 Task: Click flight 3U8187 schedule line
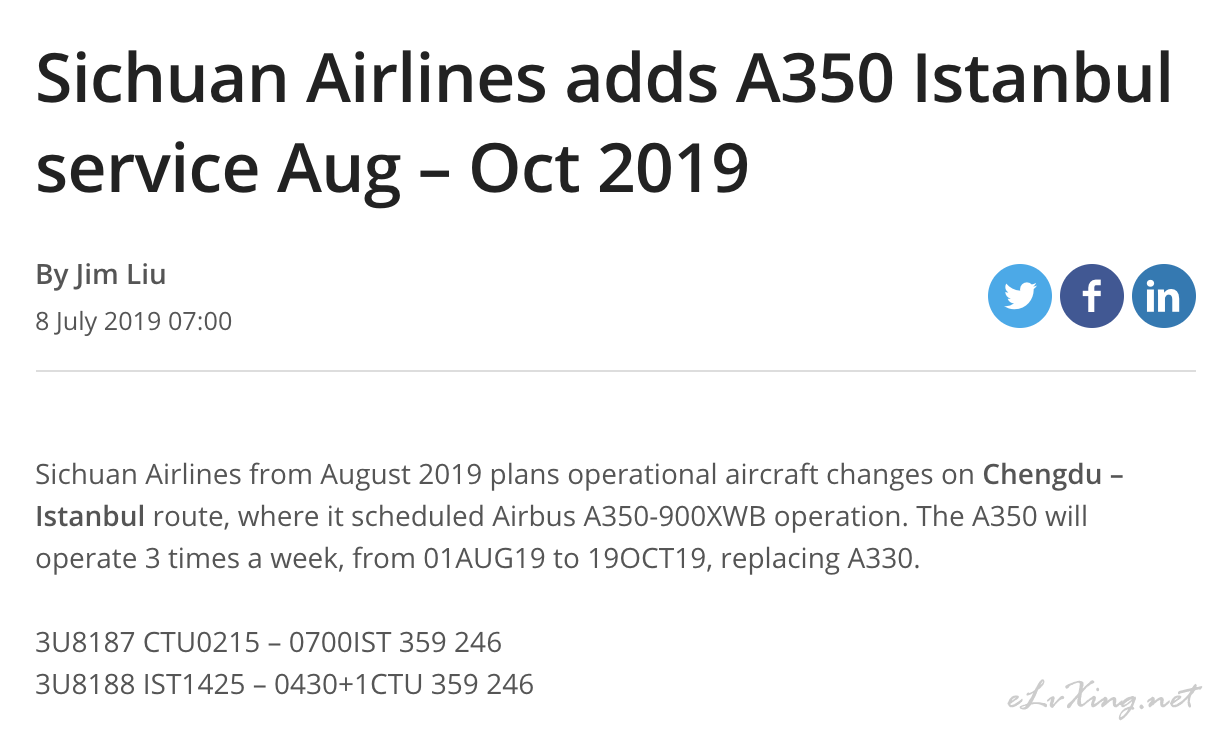(268, 641)
